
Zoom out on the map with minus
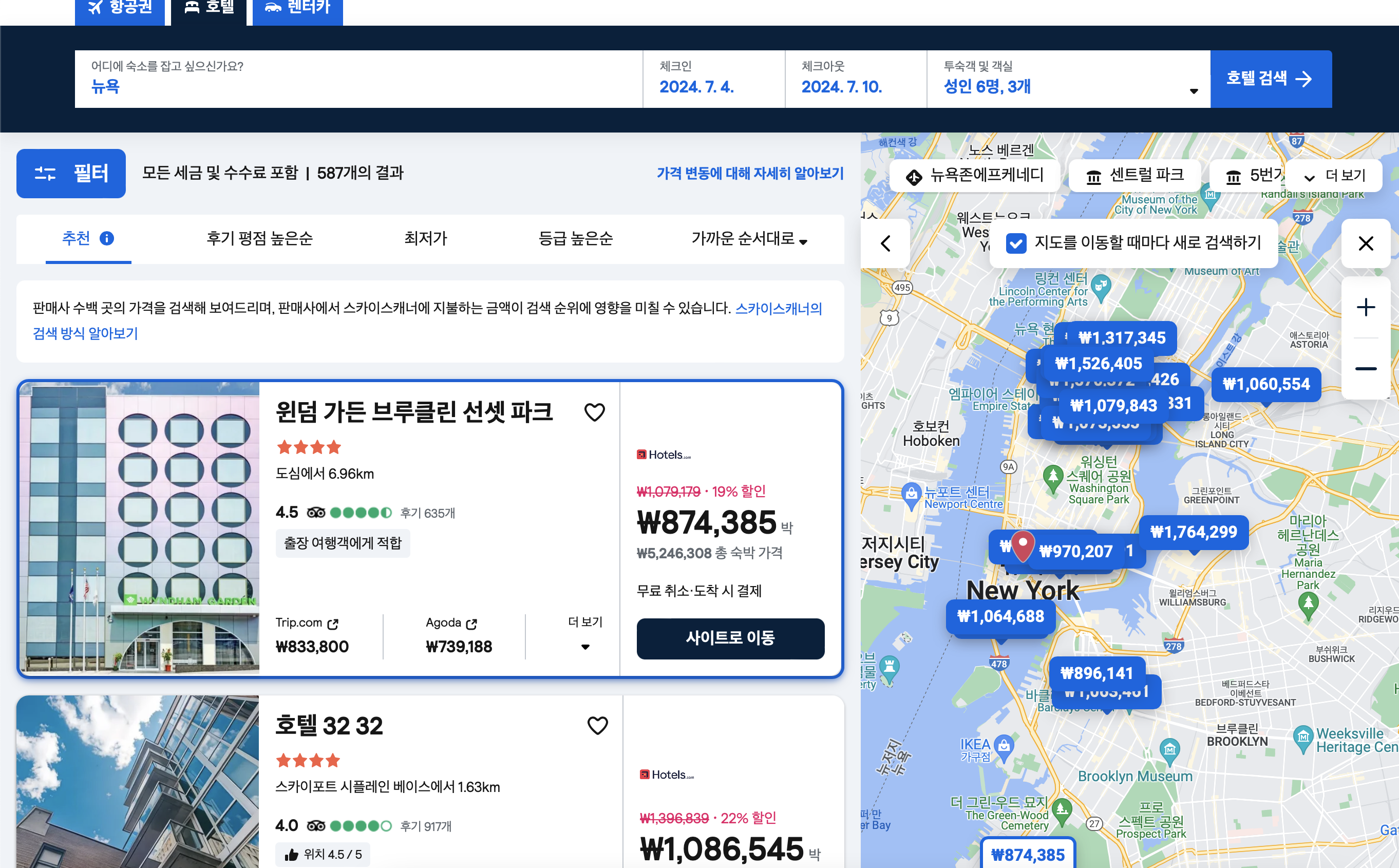coord(1366,369)
